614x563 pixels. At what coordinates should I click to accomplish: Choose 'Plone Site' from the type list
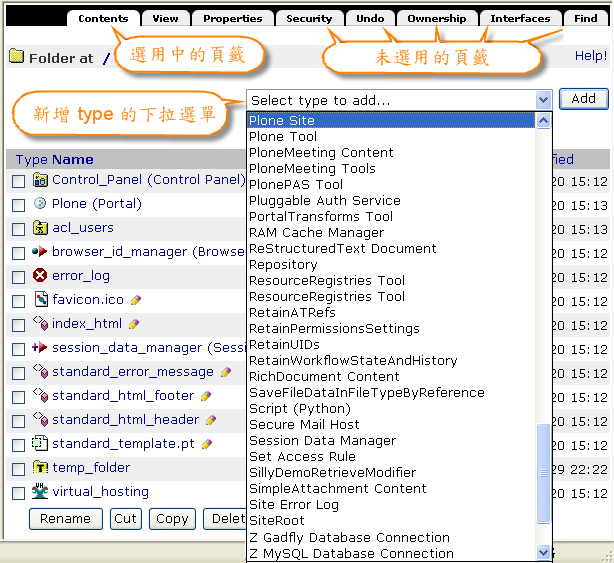(391, 120)
